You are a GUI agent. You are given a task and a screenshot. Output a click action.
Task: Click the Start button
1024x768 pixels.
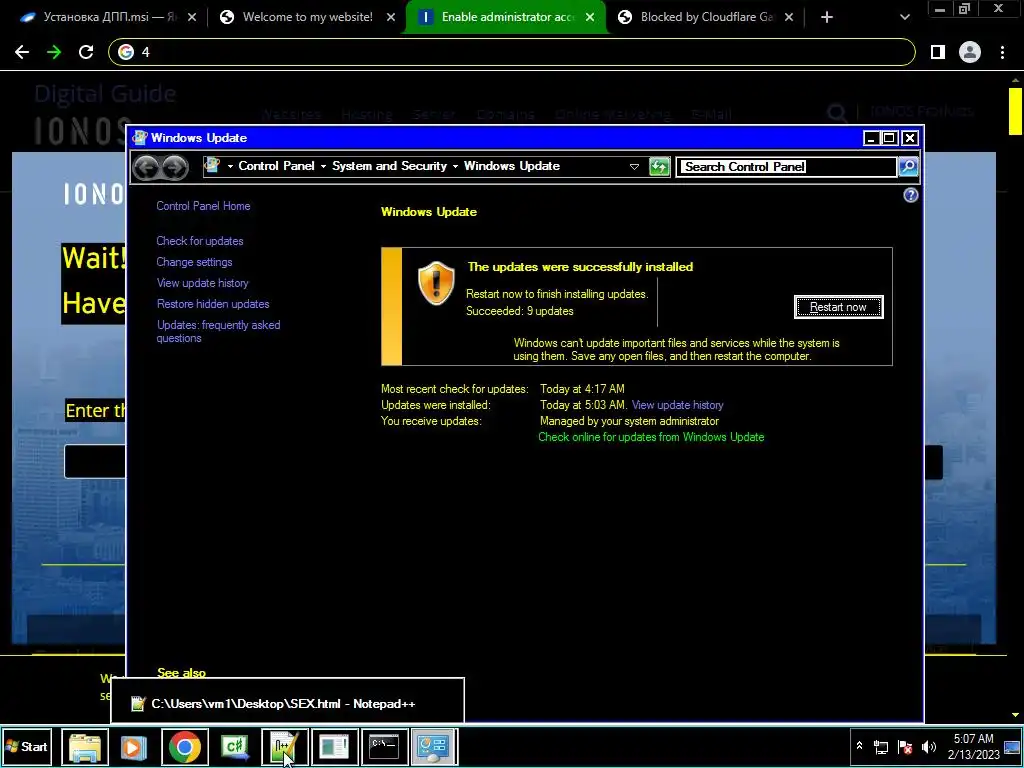tap(27, 746)
